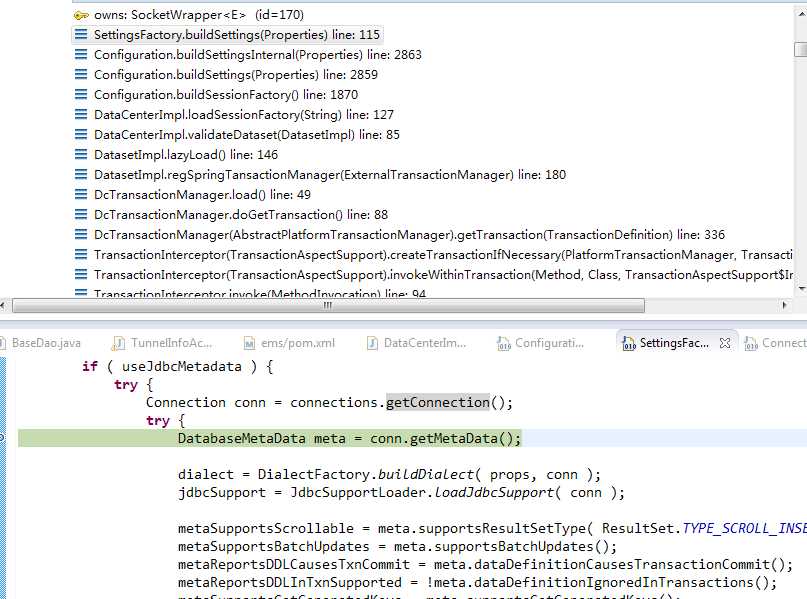
Task: Click stack frame icon of DcTransactionManager.doGetTransaction row
Action: click(81, 215)
